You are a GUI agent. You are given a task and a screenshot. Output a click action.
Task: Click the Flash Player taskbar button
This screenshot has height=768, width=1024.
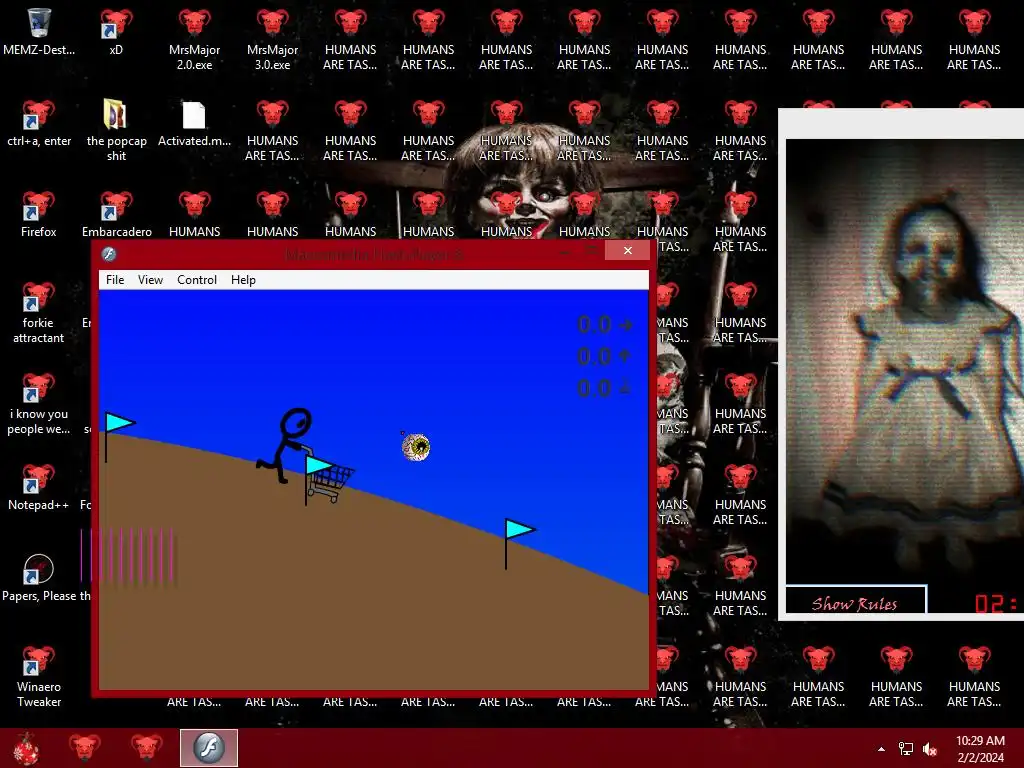click(x=209, y=748)
